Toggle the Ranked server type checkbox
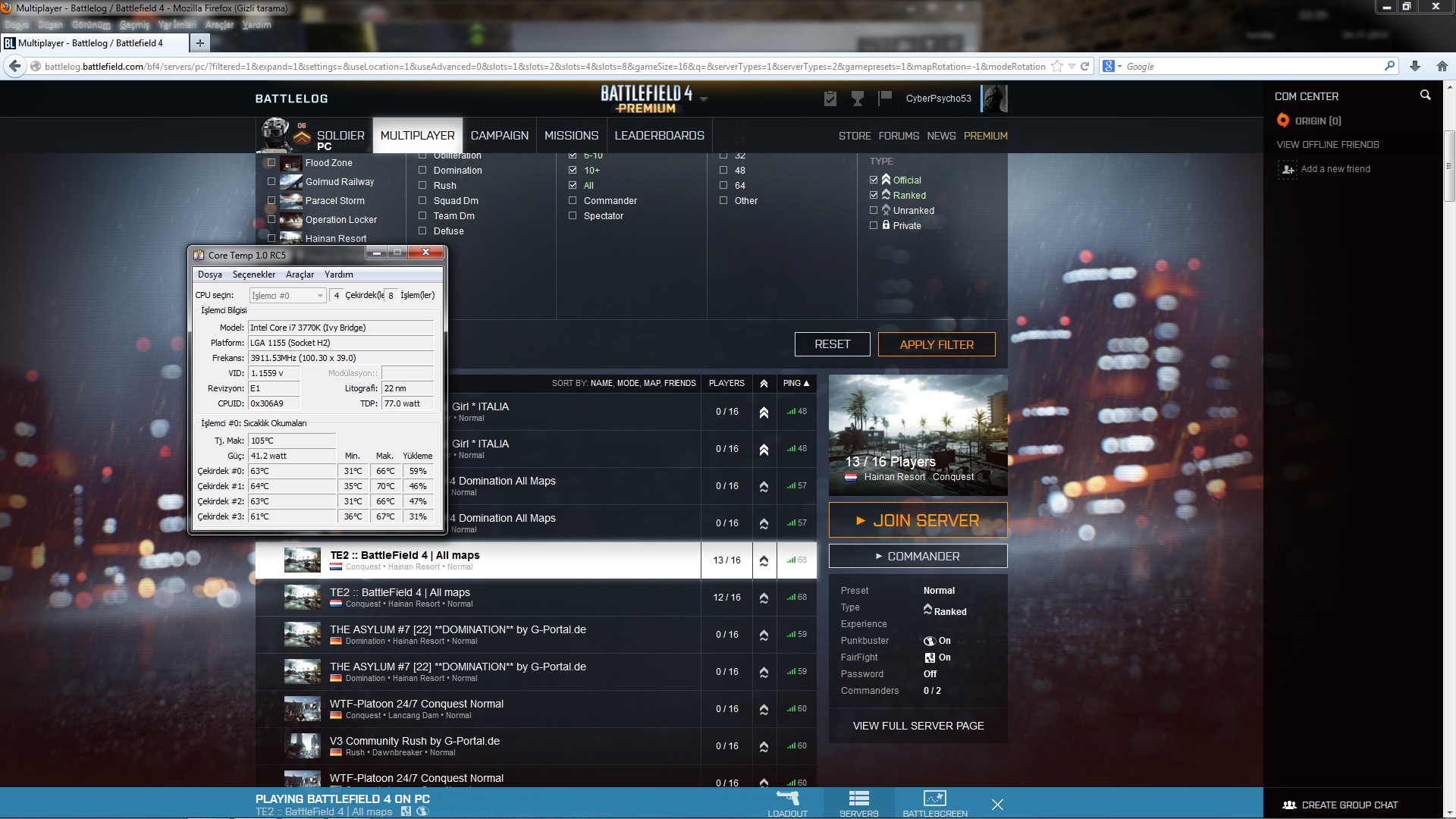 tap(874, 195)
